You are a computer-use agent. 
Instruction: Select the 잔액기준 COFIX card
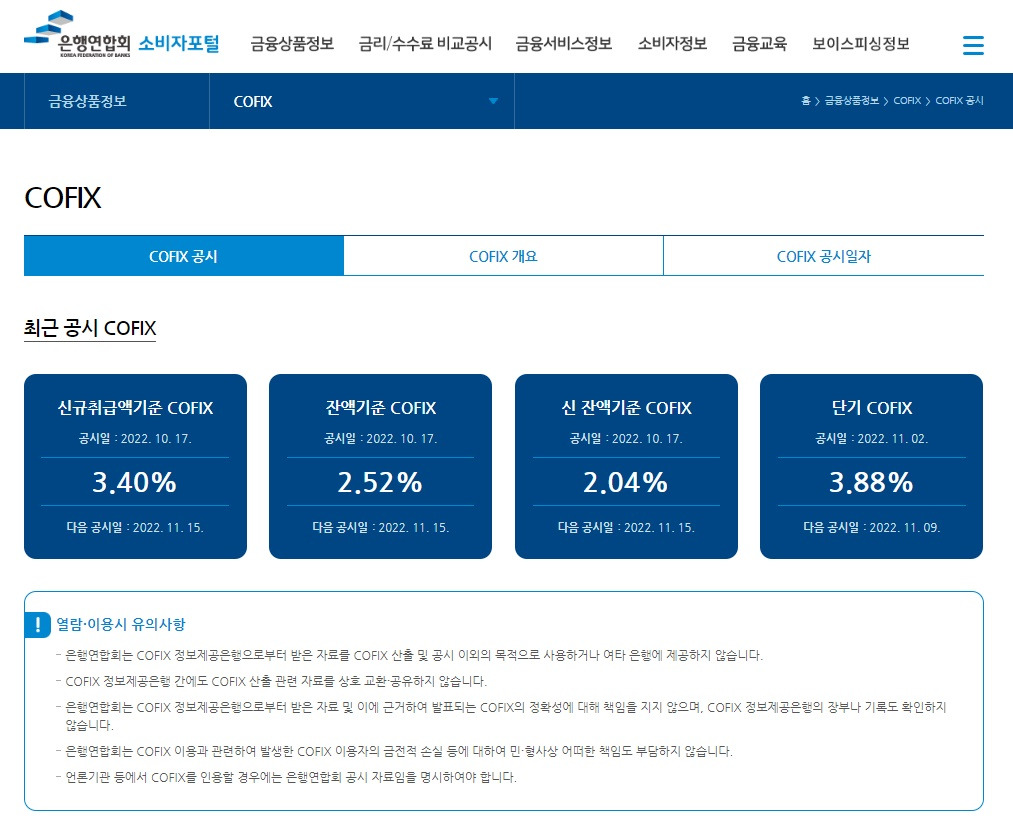coord(380,466)
